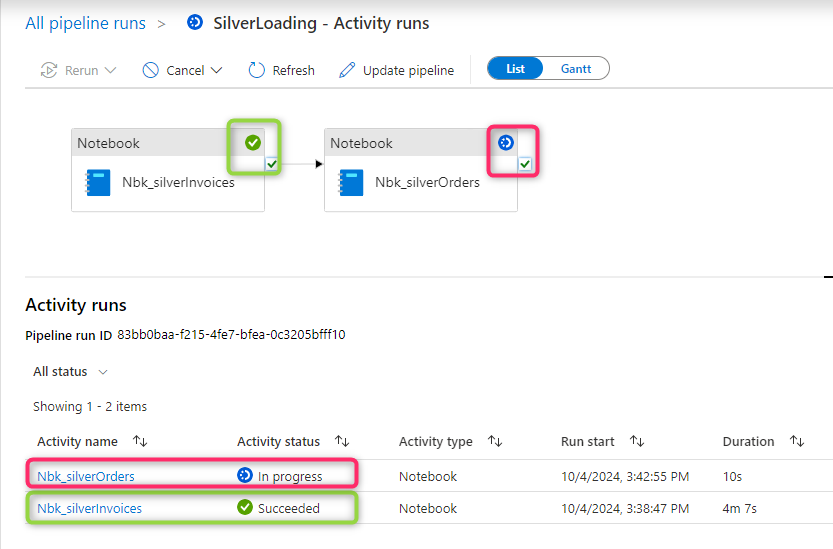
Task: Click the In progress status text
Action: 290,476
